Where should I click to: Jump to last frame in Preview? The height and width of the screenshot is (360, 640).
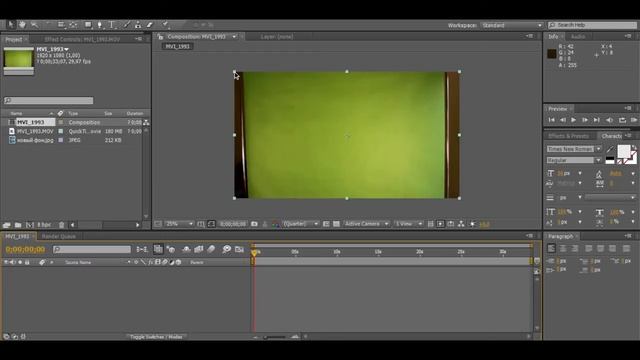[x=596, y=120]
